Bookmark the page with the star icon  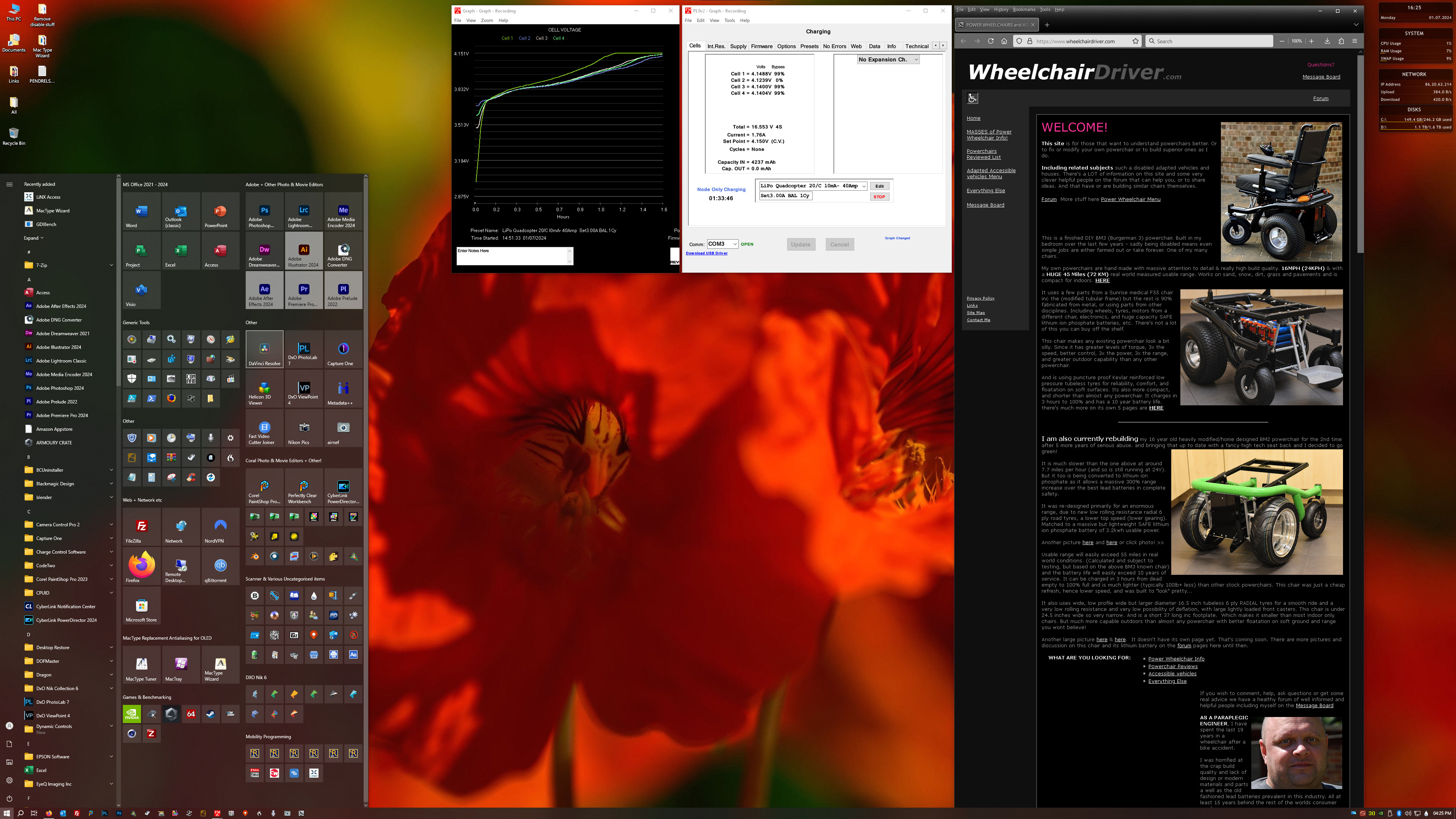click(x=1135, y=41)
